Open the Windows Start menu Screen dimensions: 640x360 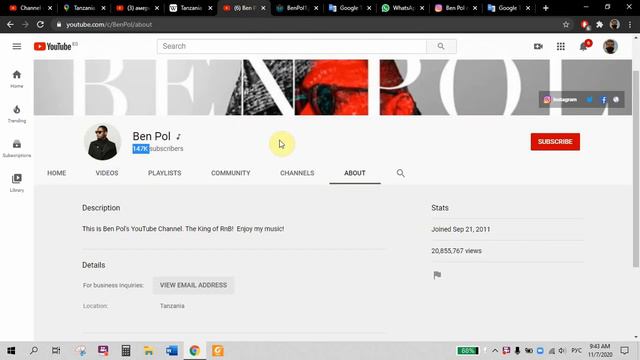click(x=11, y=351)
